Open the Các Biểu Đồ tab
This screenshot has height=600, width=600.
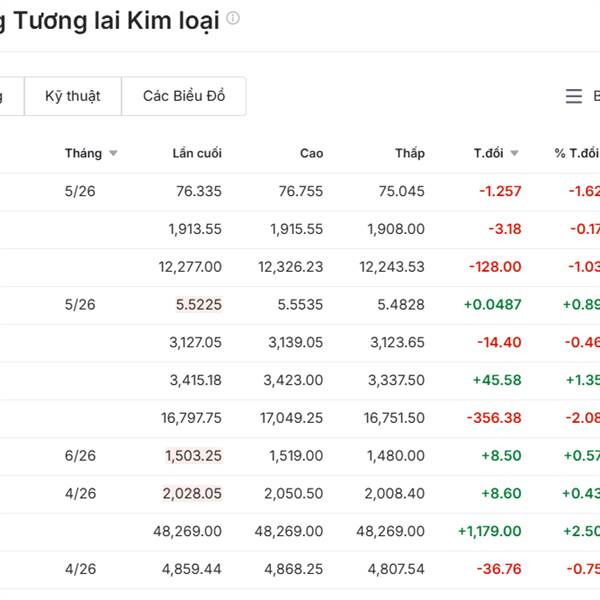184,96
